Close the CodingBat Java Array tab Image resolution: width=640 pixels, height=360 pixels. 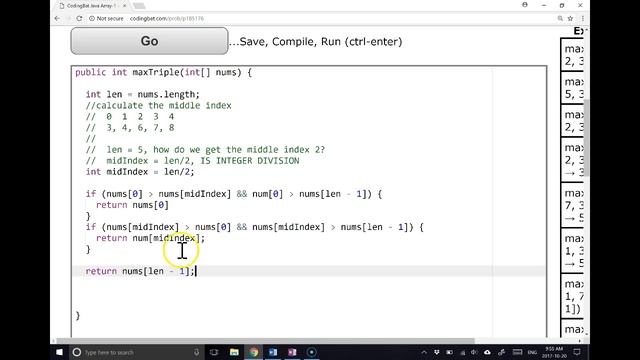pyautogui.click(x=124, y=6)
